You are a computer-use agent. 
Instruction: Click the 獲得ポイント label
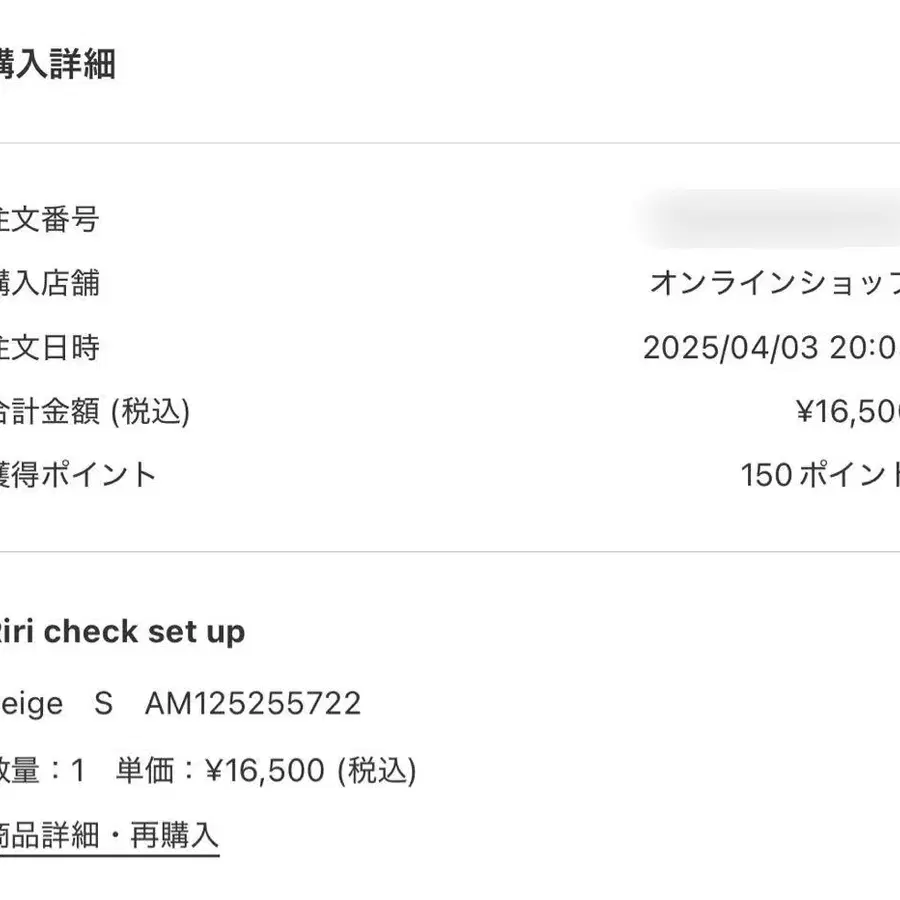(x=77, y=475)
